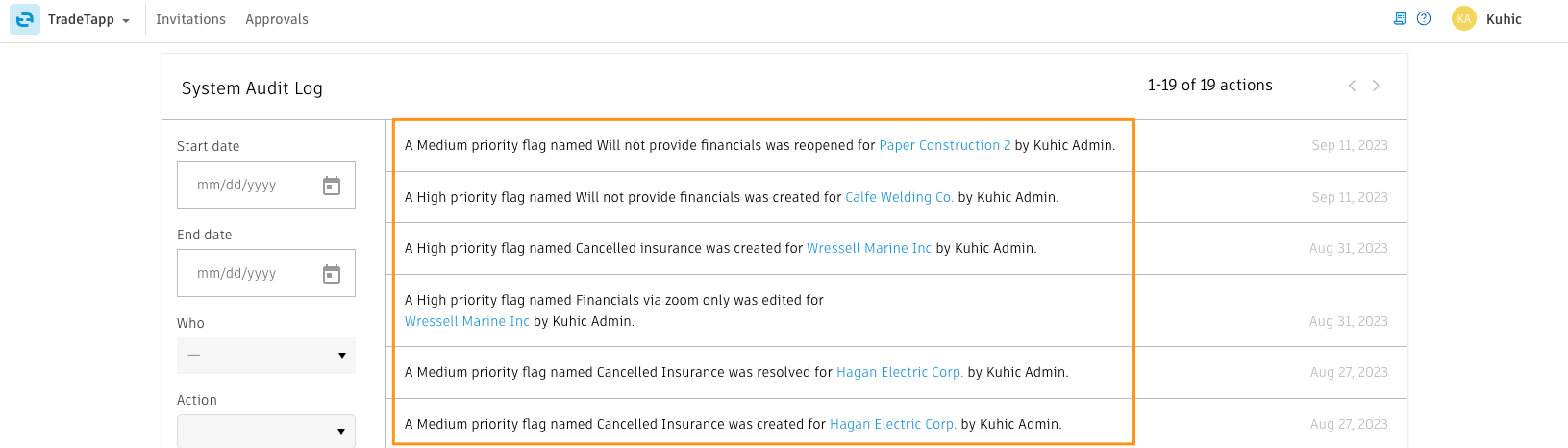This screenshot has width=1568, height=448.
Task: Switch to the Invitations tab
Action: click(190, 19)
